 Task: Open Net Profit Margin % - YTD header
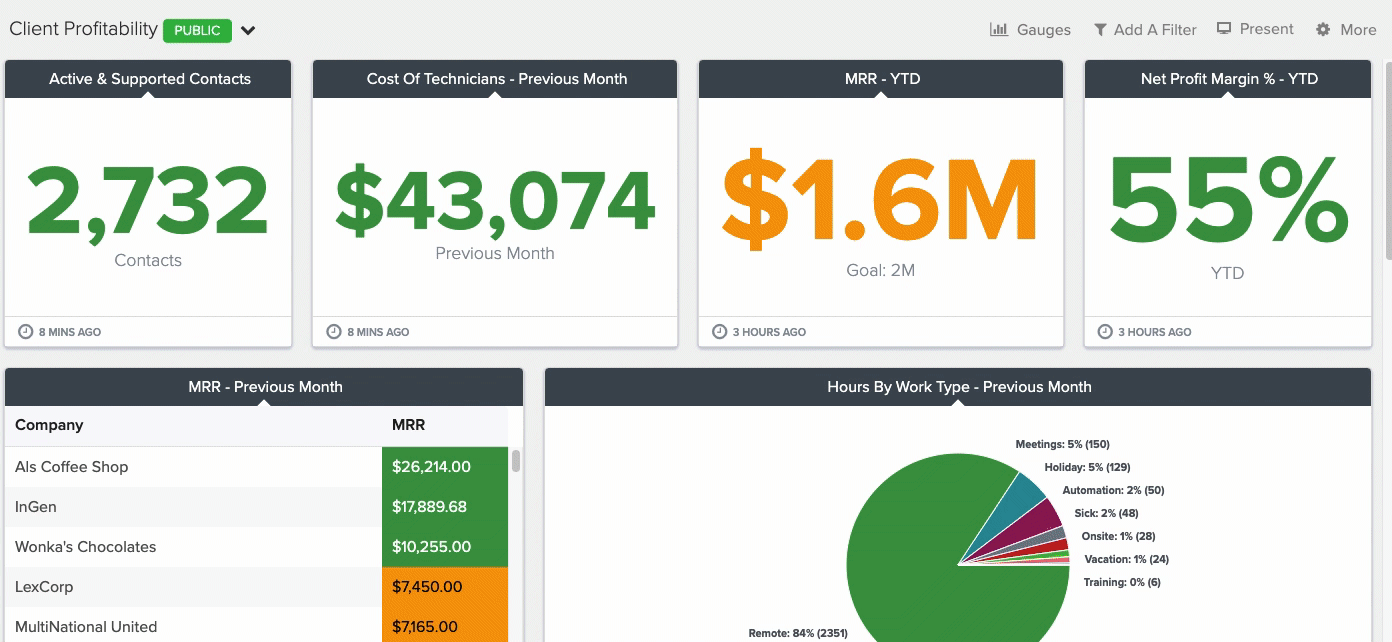[1227, 79]
